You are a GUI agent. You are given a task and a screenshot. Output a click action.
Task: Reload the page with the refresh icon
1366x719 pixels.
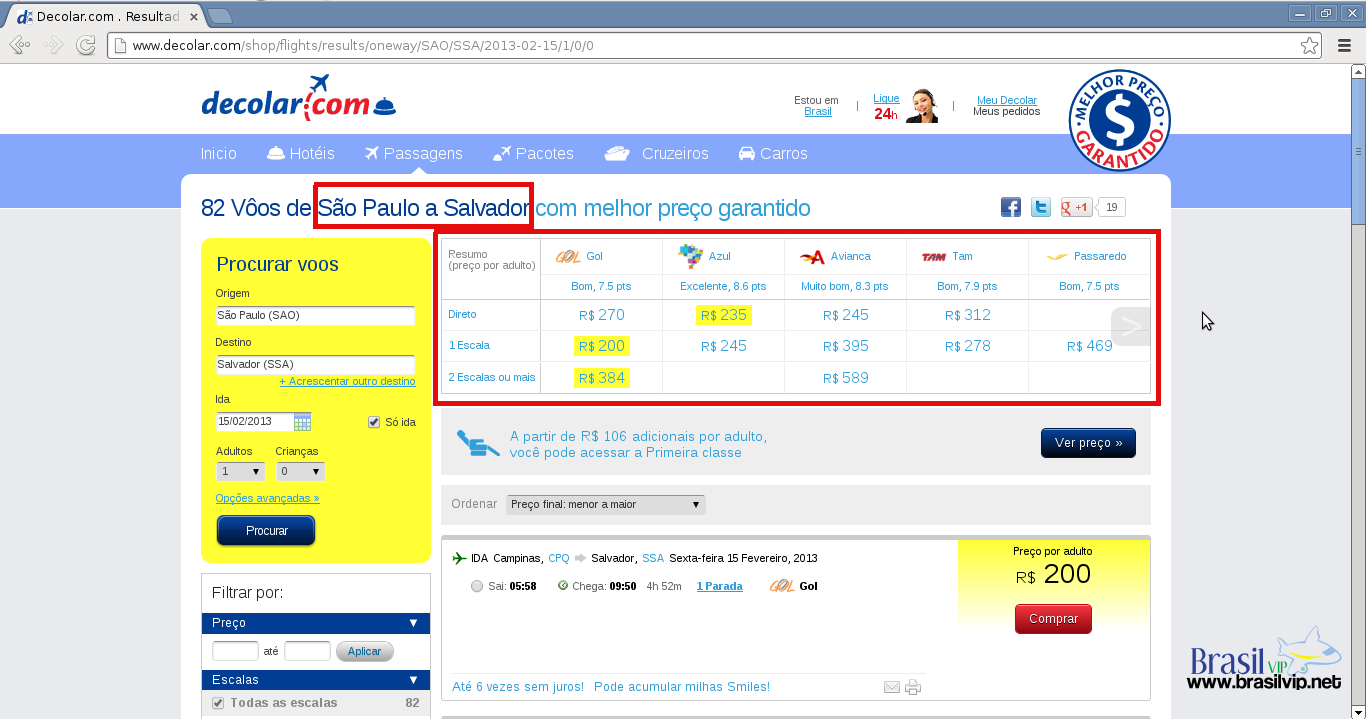(x=86, y=45)
